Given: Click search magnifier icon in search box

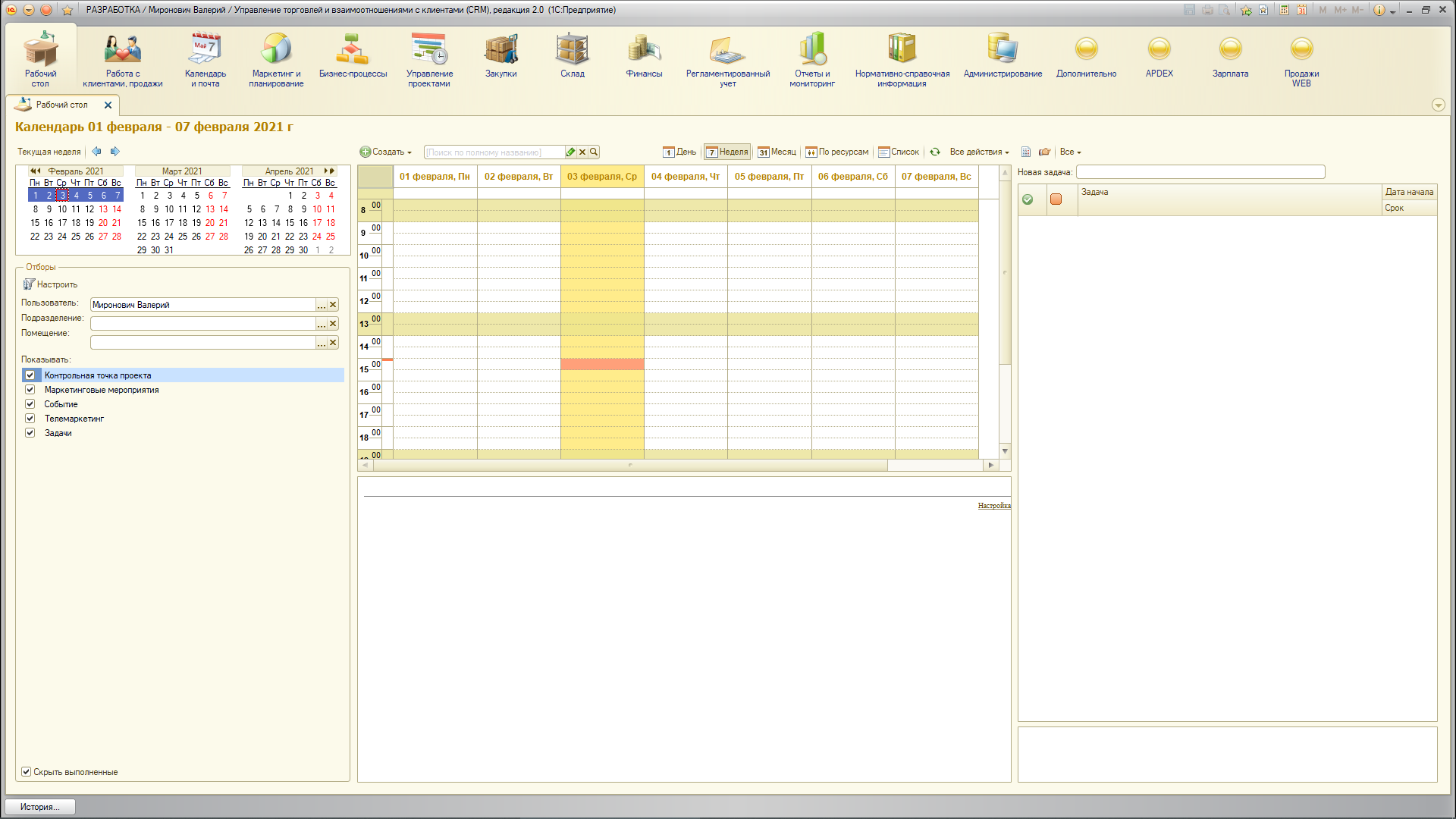Looking at the screenshot, I should coord(594,152).
